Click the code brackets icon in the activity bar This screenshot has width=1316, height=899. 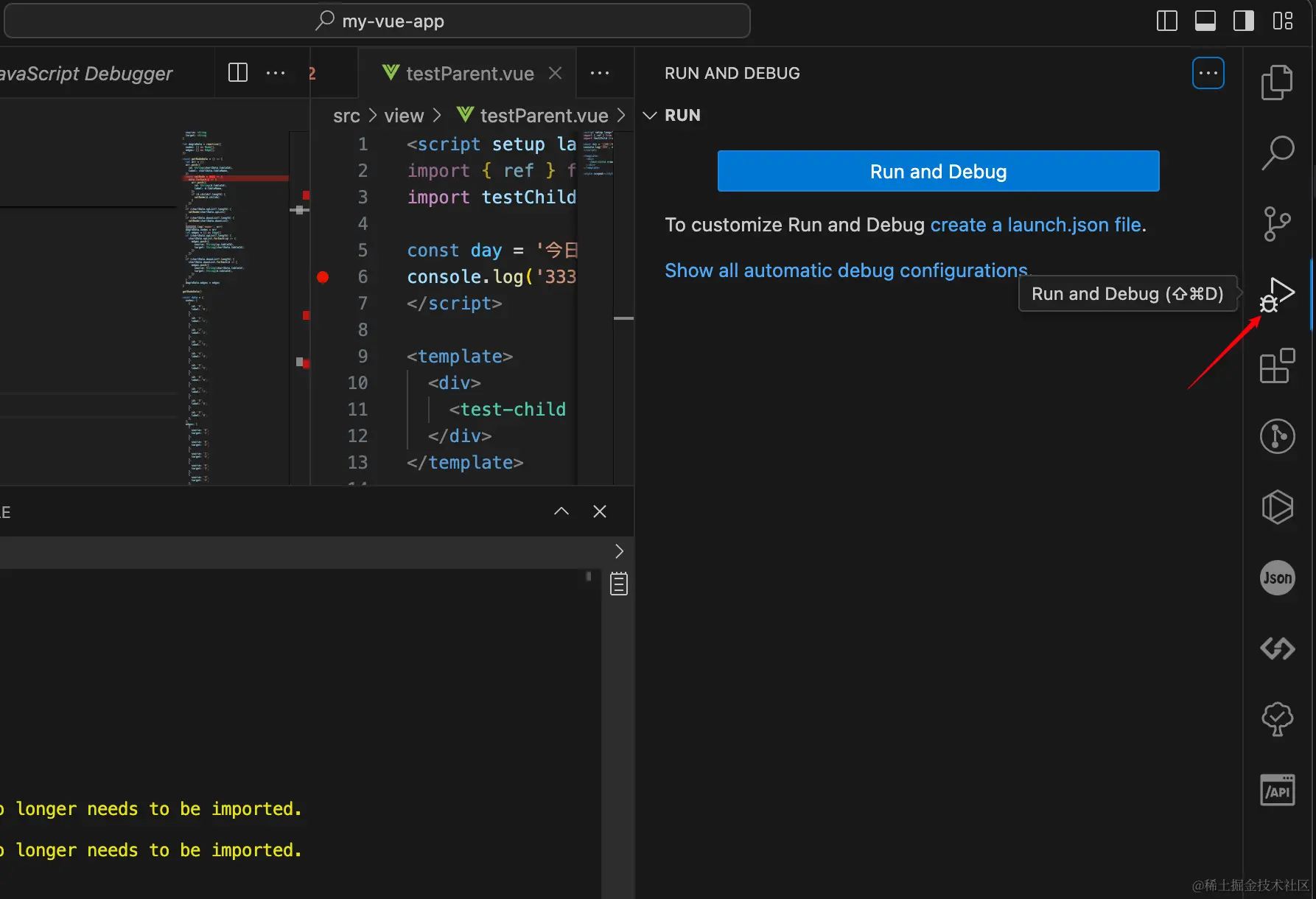tap(1277, 648)
